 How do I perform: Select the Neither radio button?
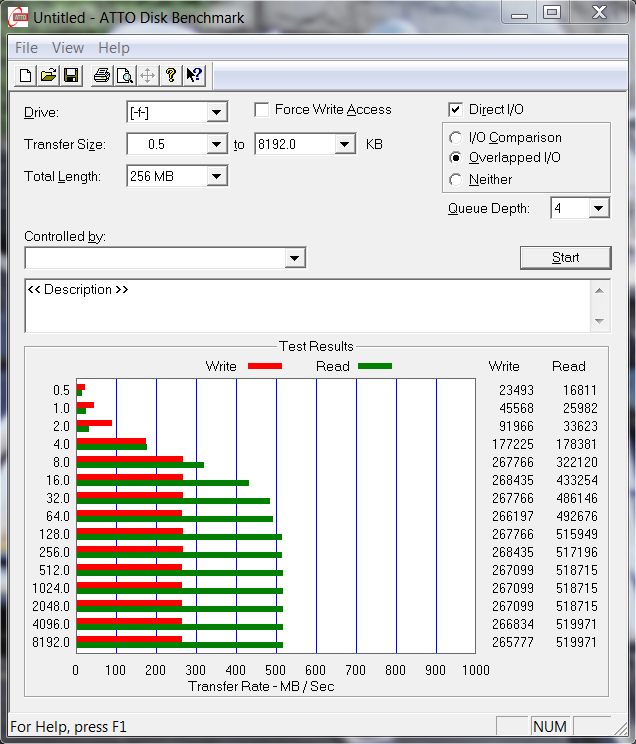(456, 180)
